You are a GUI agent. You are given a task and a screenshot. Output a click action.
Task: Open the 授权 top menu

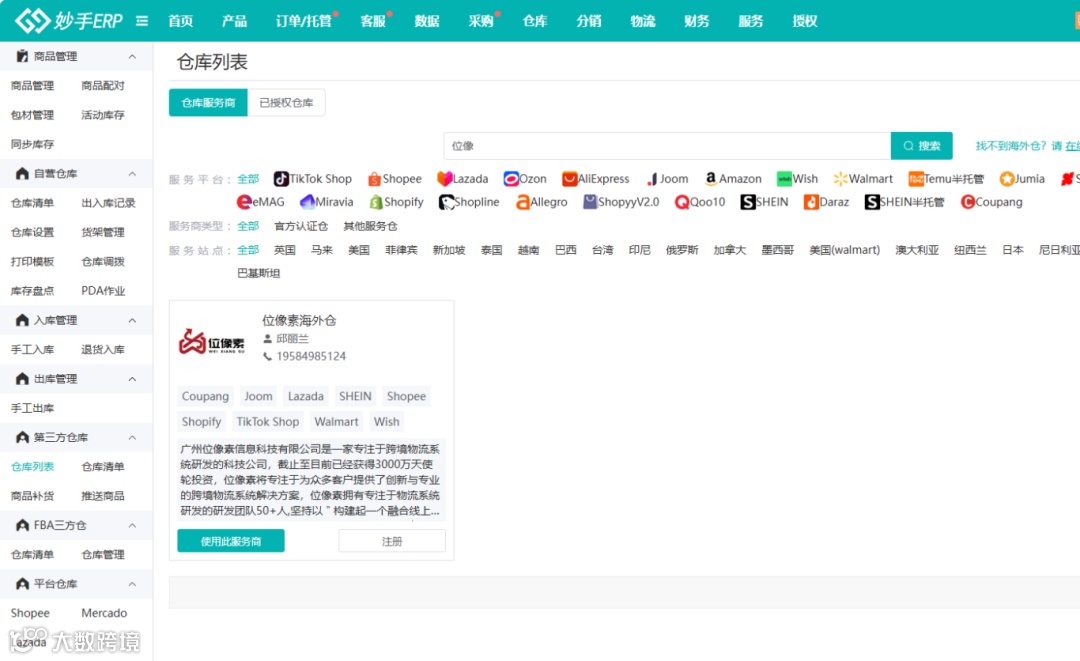pyautogui.click(x=804, y=21)
